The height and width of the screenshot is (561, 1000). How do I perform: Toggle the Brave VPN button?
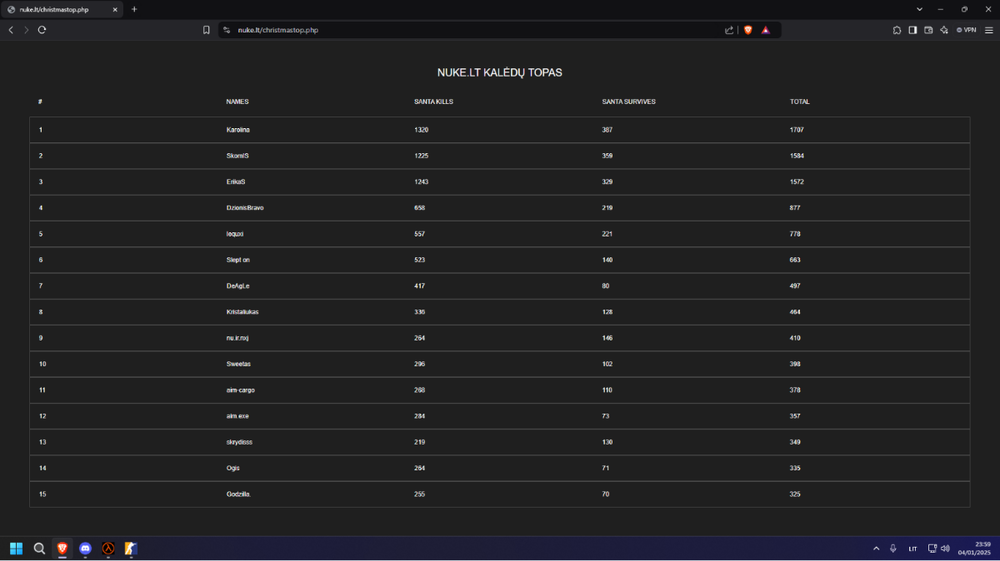point(966,30)
